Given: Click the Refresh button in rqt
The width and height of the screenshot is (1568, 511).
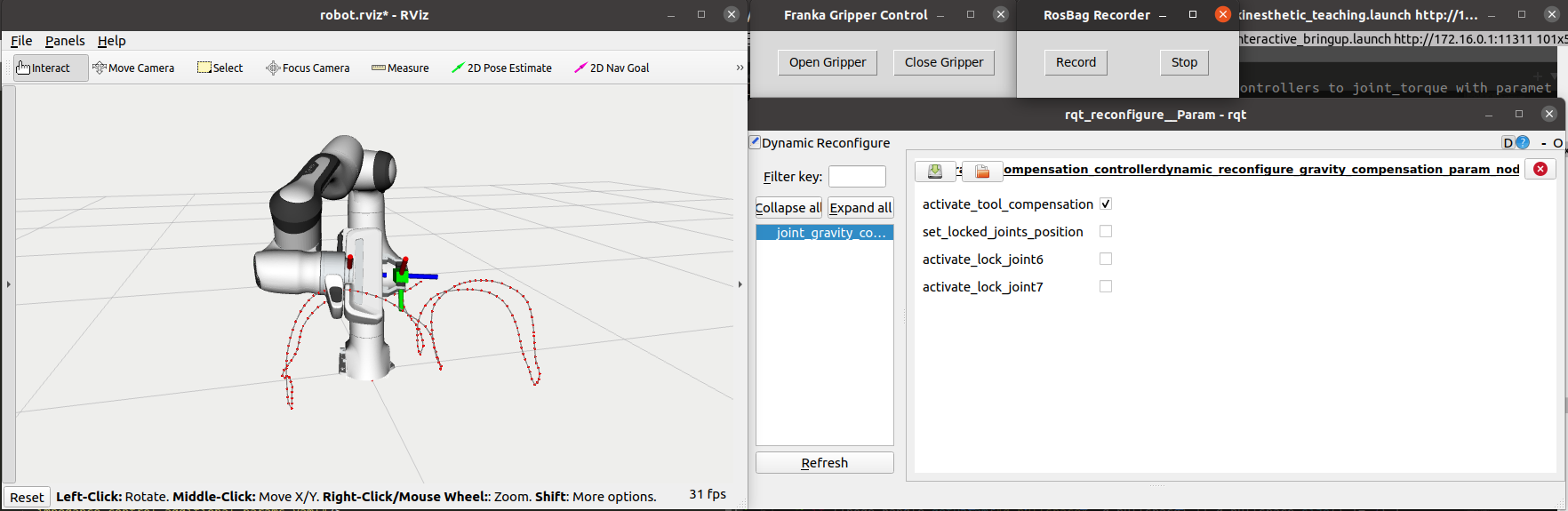Looking at the screenshot, I should coord(825,463).
